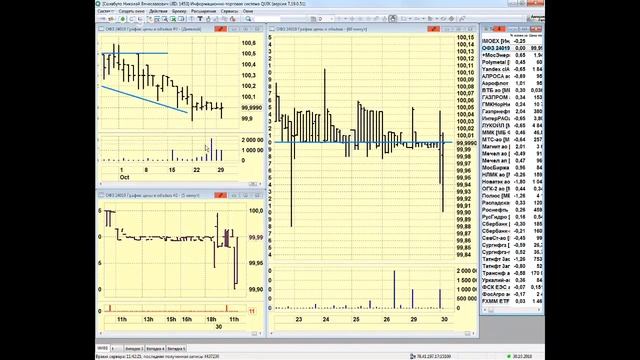640x360 pixels.
Task: Select the РусГидро row
Action: pyautogui.click(x=512, y=217)
